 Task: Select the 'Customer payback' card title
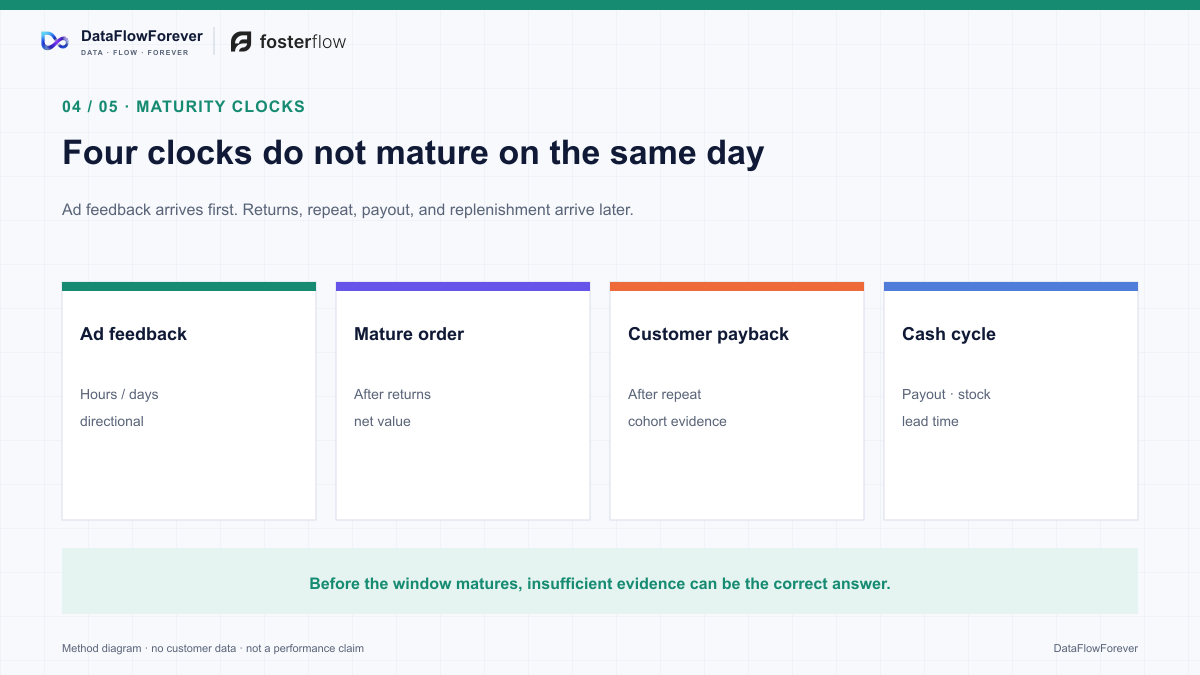coord(708,334)
